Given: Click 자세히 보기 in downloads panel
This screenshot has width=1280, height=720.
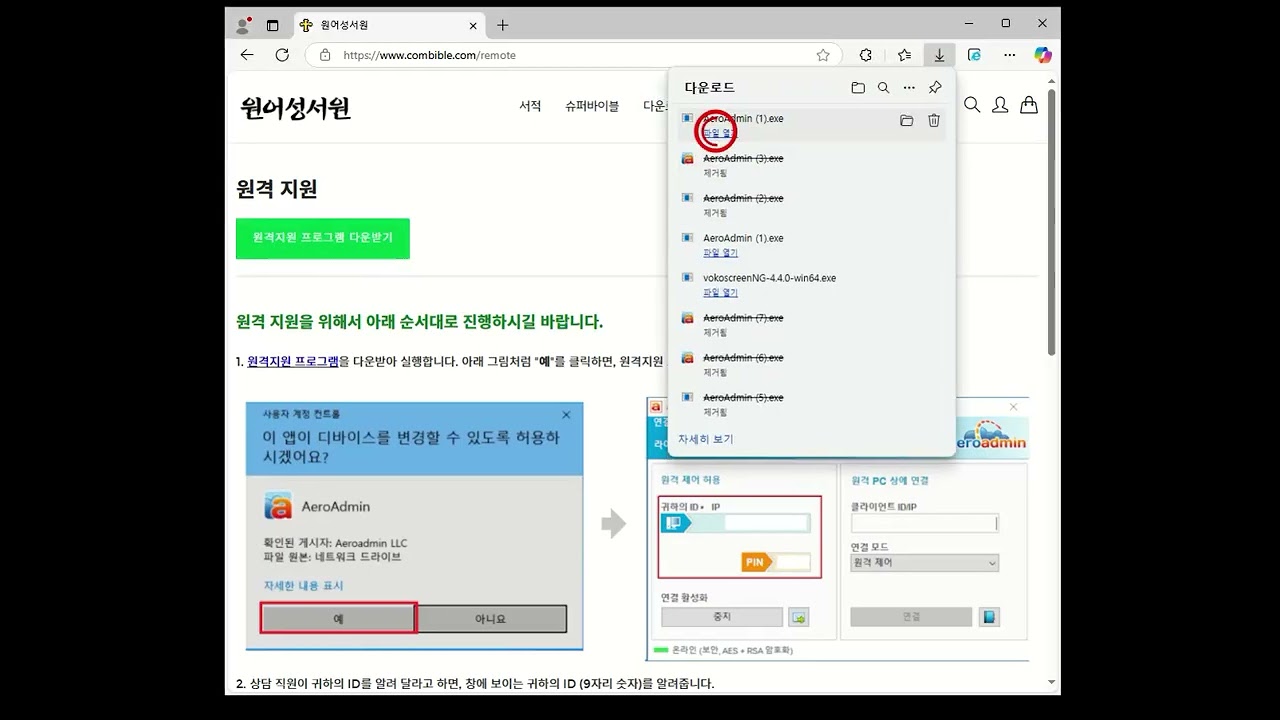Looking at the screenshot, I should click(x=706, y=439).
